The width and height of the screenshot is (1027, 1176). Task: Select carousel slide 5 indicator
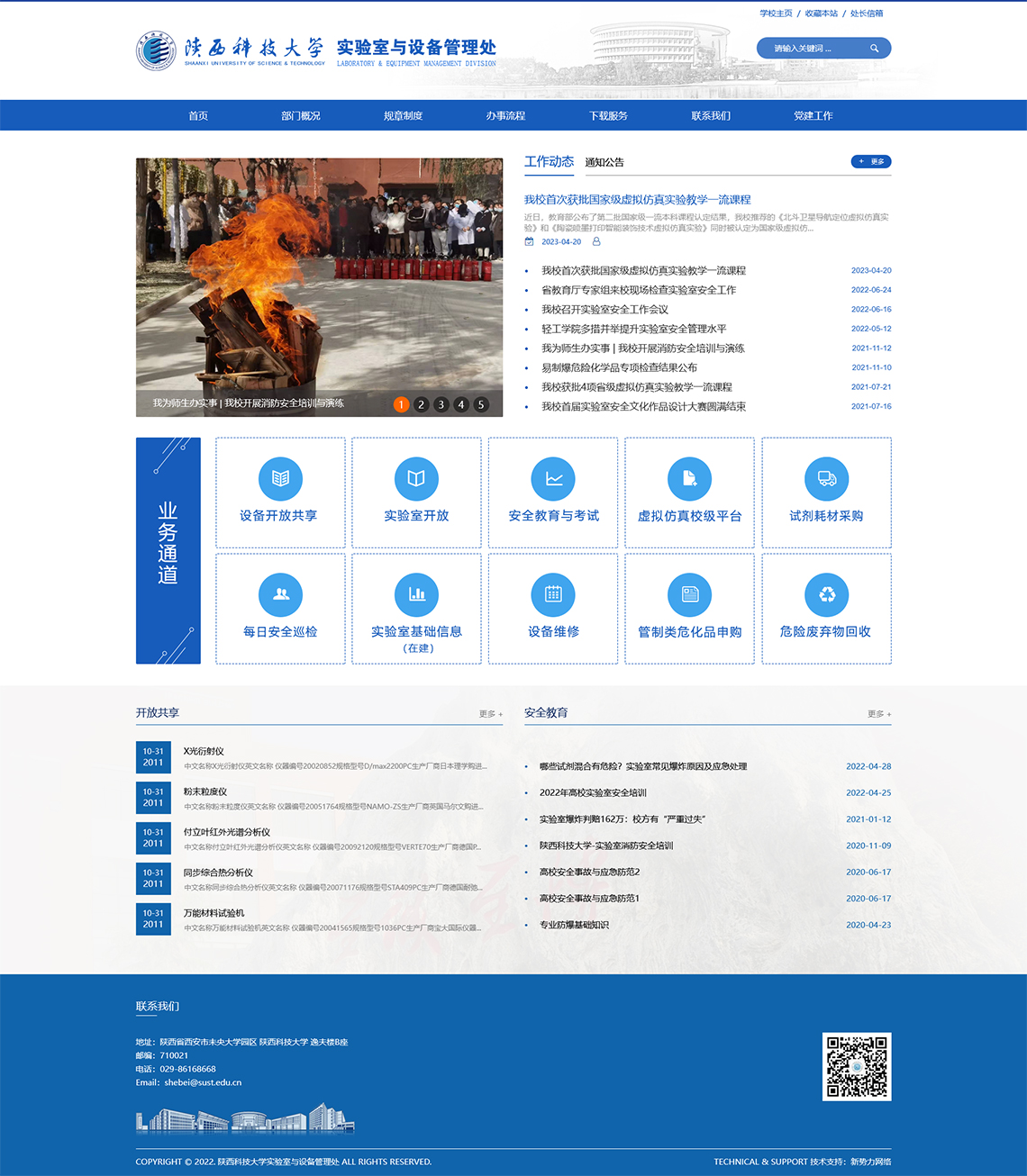tap(481, 404)
